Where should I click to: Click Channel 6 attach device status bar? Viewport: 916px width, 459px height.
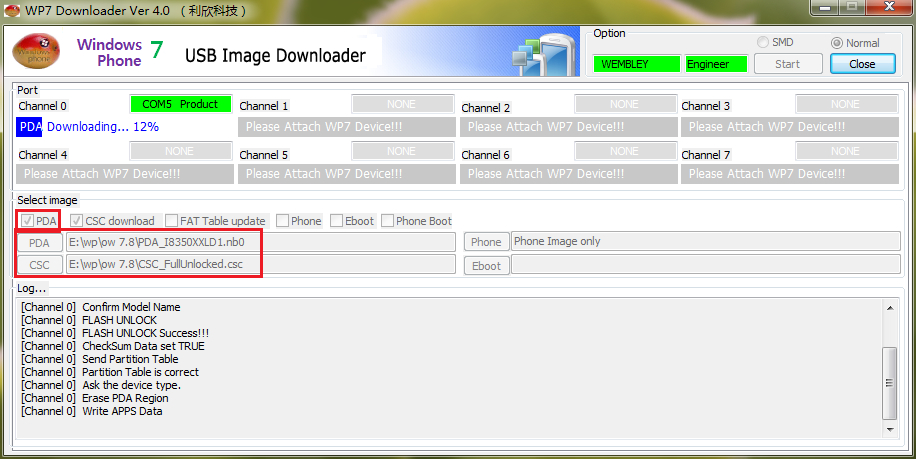coord(569,174)
